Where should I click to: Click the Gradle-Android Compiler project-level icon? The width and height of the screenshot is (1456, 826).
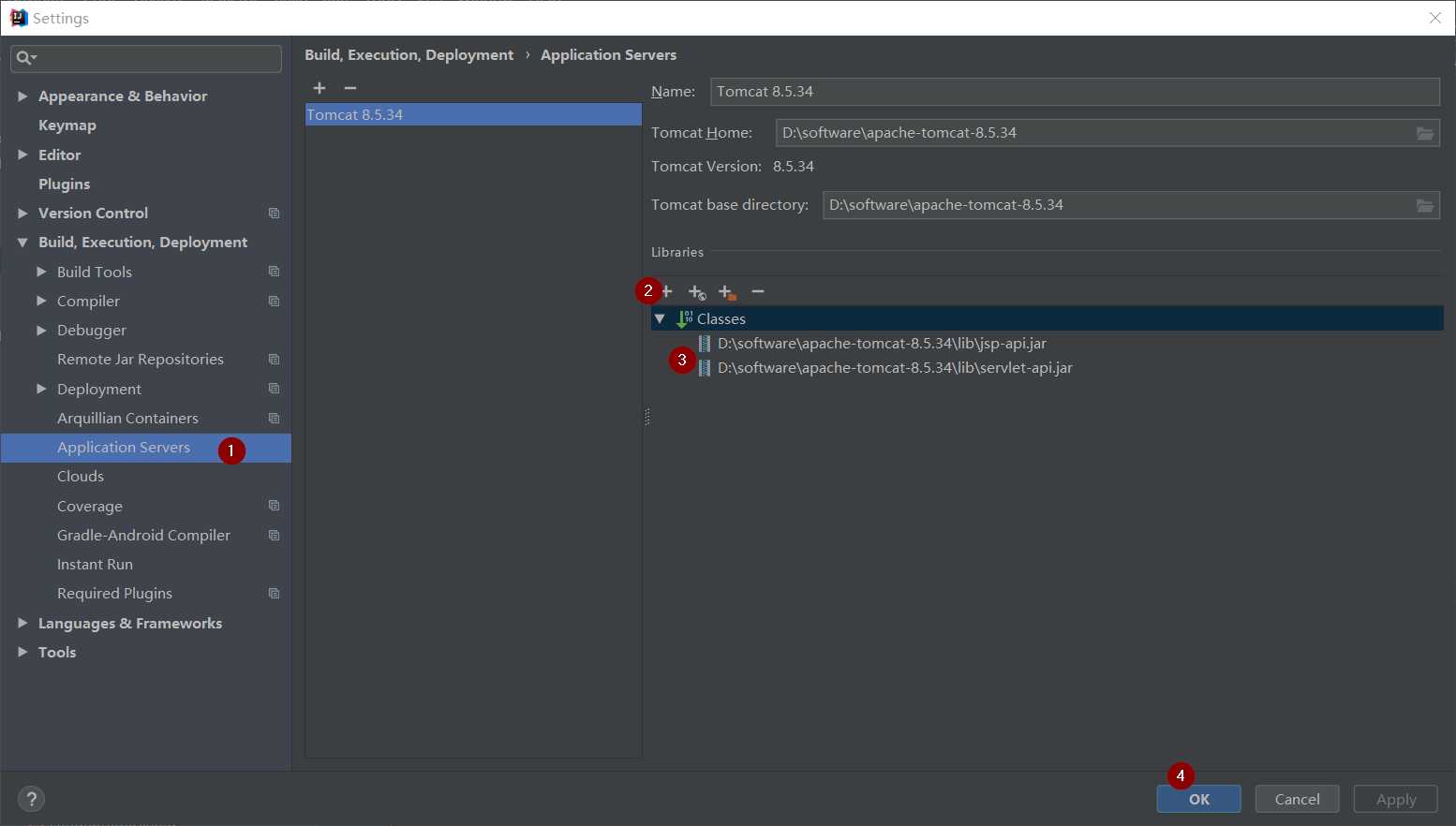click(274, 536)
